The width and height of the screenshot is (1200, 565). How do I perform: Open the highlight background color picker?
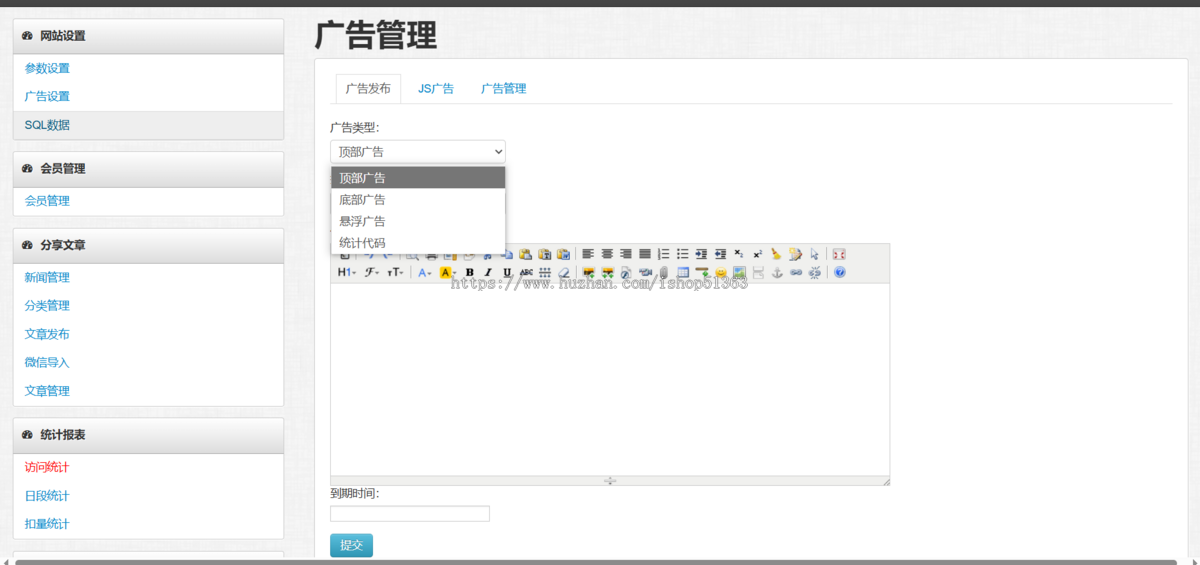[449, 272]
